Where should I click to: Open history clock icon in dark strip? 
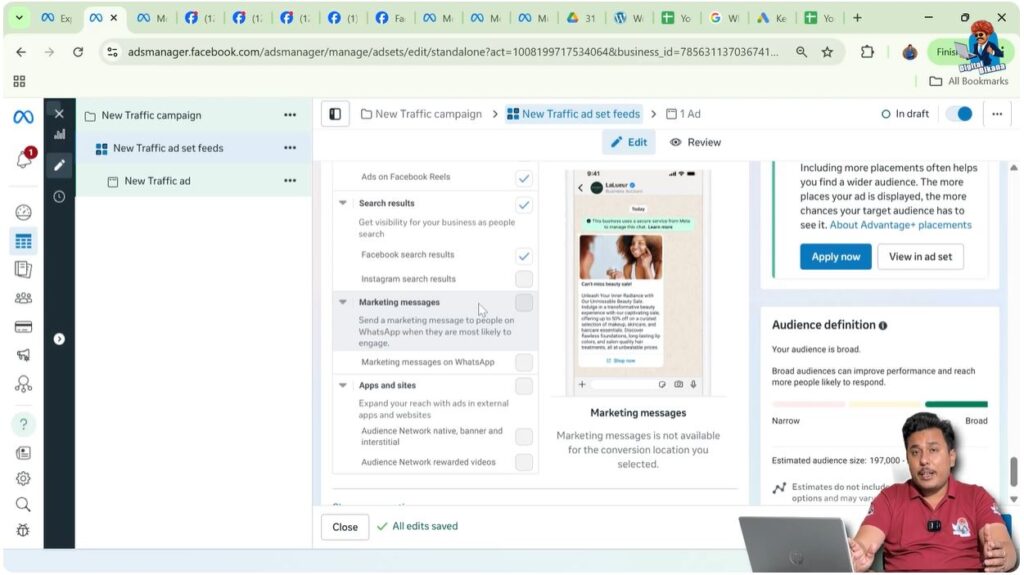point(59,197)
